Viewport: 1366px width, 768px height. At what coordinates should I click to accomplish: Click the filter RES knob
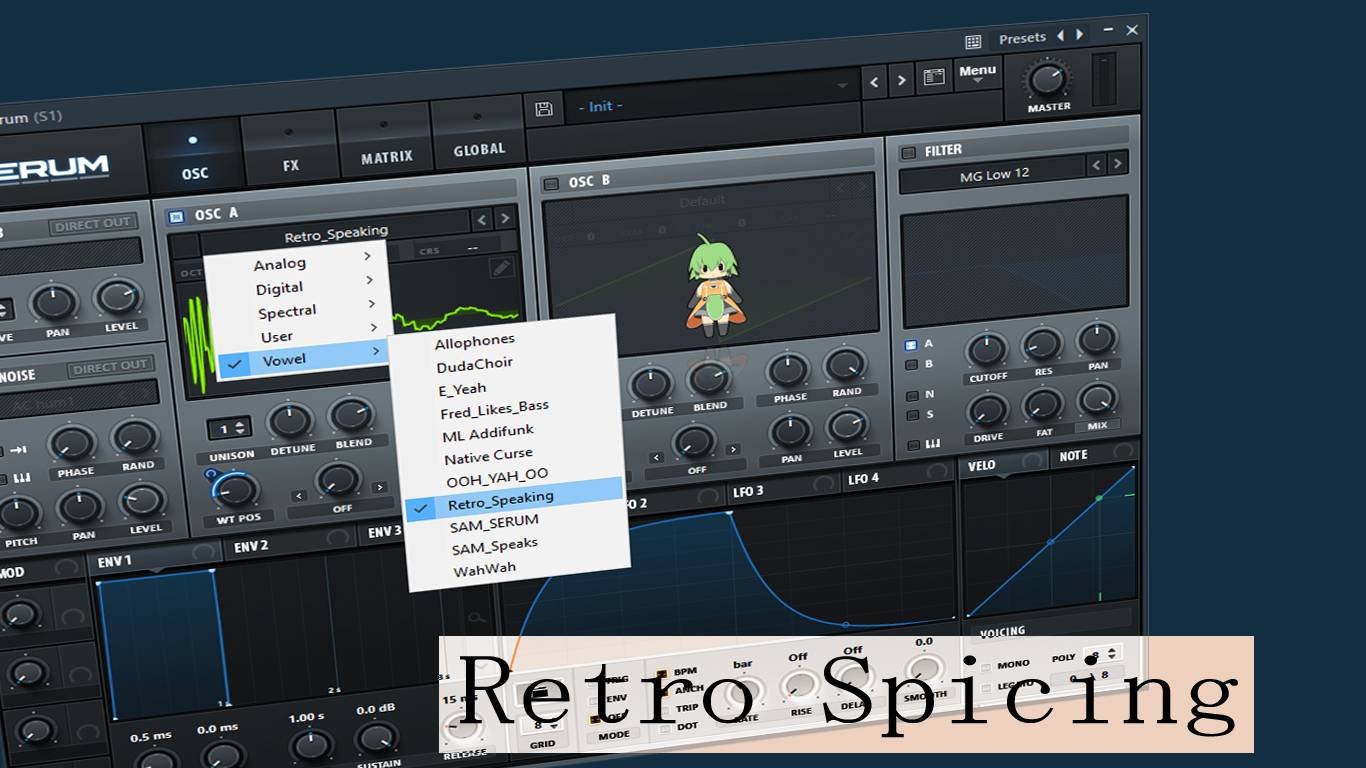pyautogui.click(x=1041, y=345)
